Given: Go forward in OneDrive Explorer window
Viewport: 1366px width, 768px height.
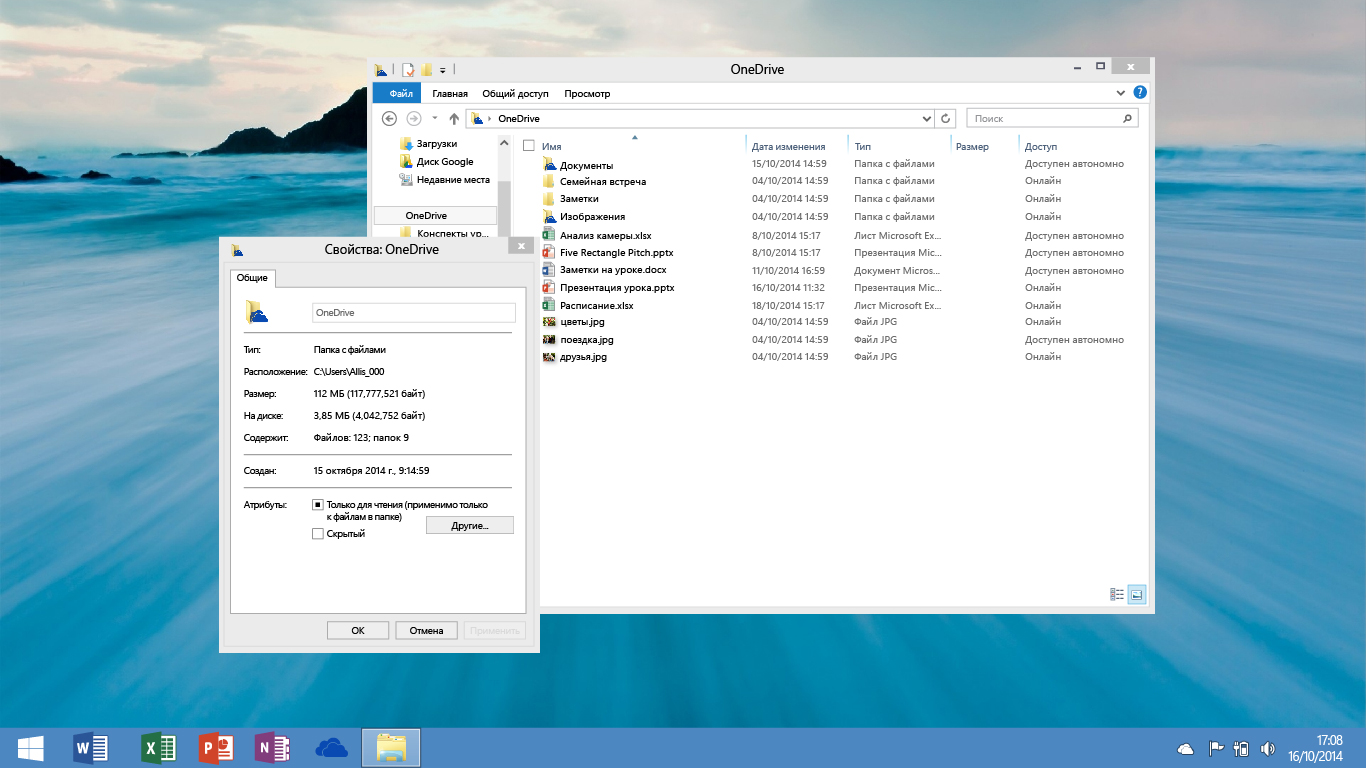Looking at the screenshot, I should (413, 118).
